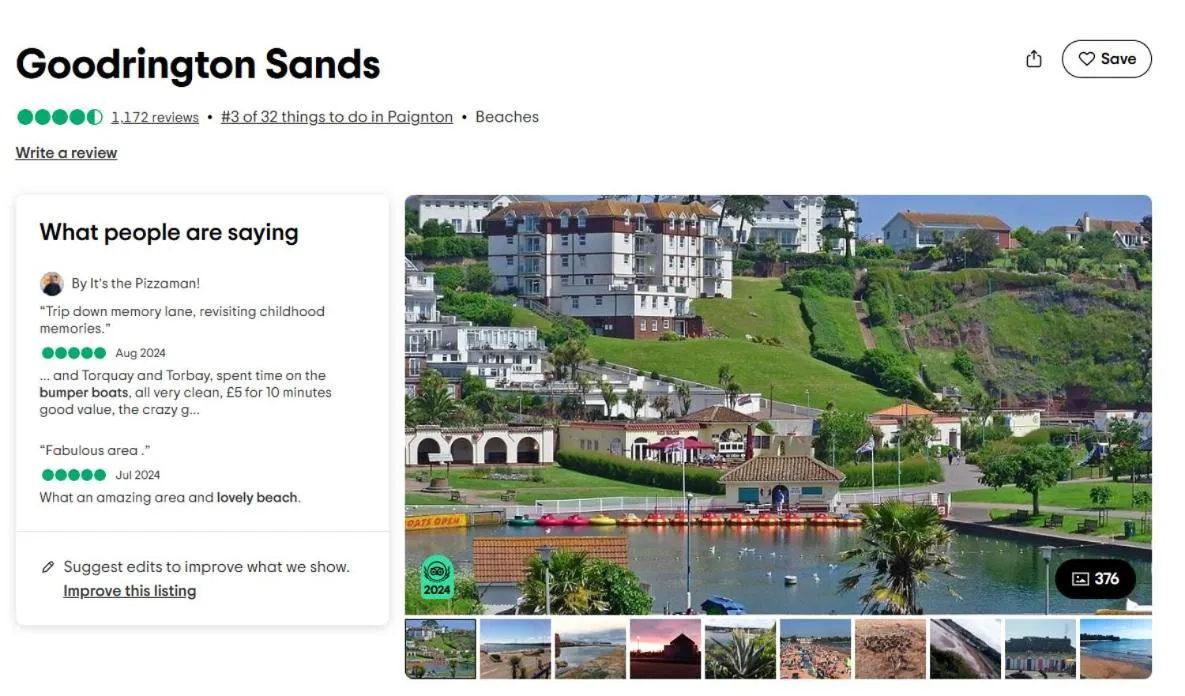Click the rating bubbles beside Jul 2024
Viewport: 1185px width, 696px height.
click(x=73, y=474)
